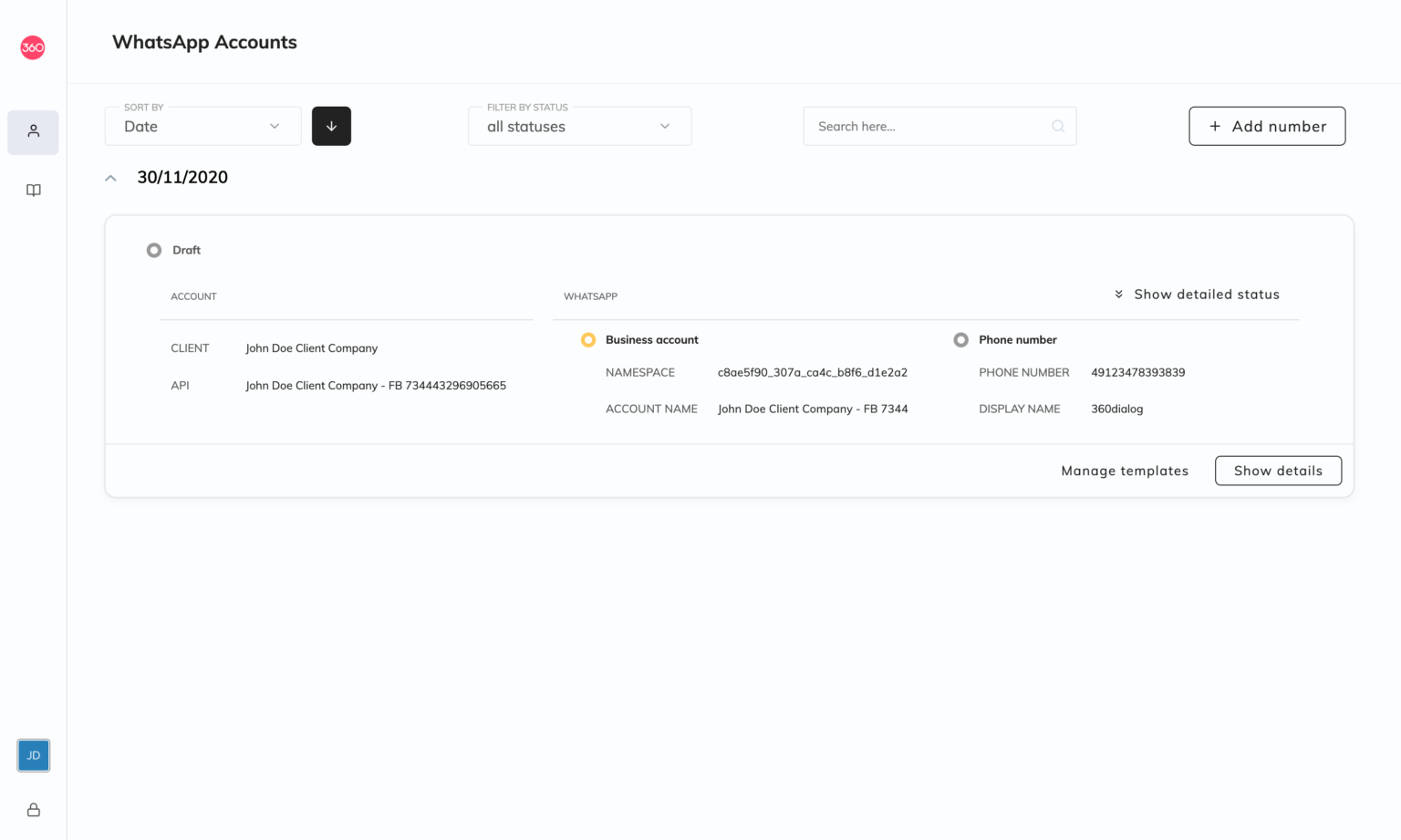Click the Show details button
This screenshot has height=840, width=1401.
[1278, 471]
